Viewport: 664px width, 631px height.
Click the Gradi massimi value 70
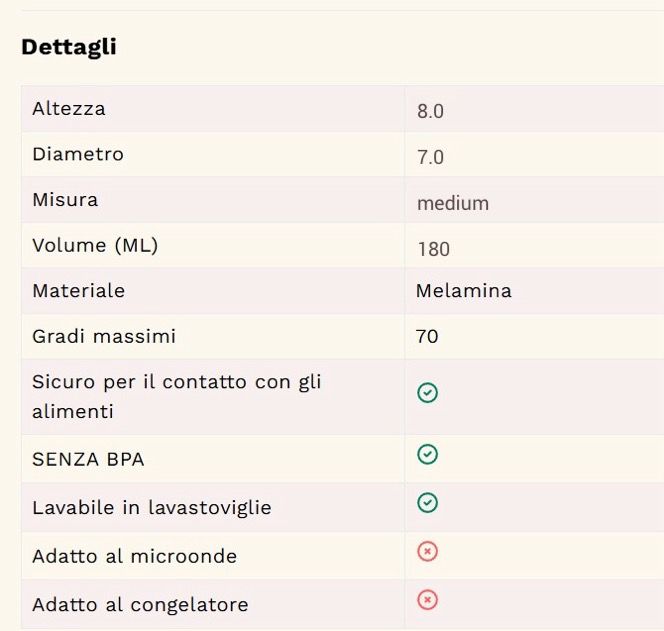coord(427,337)
